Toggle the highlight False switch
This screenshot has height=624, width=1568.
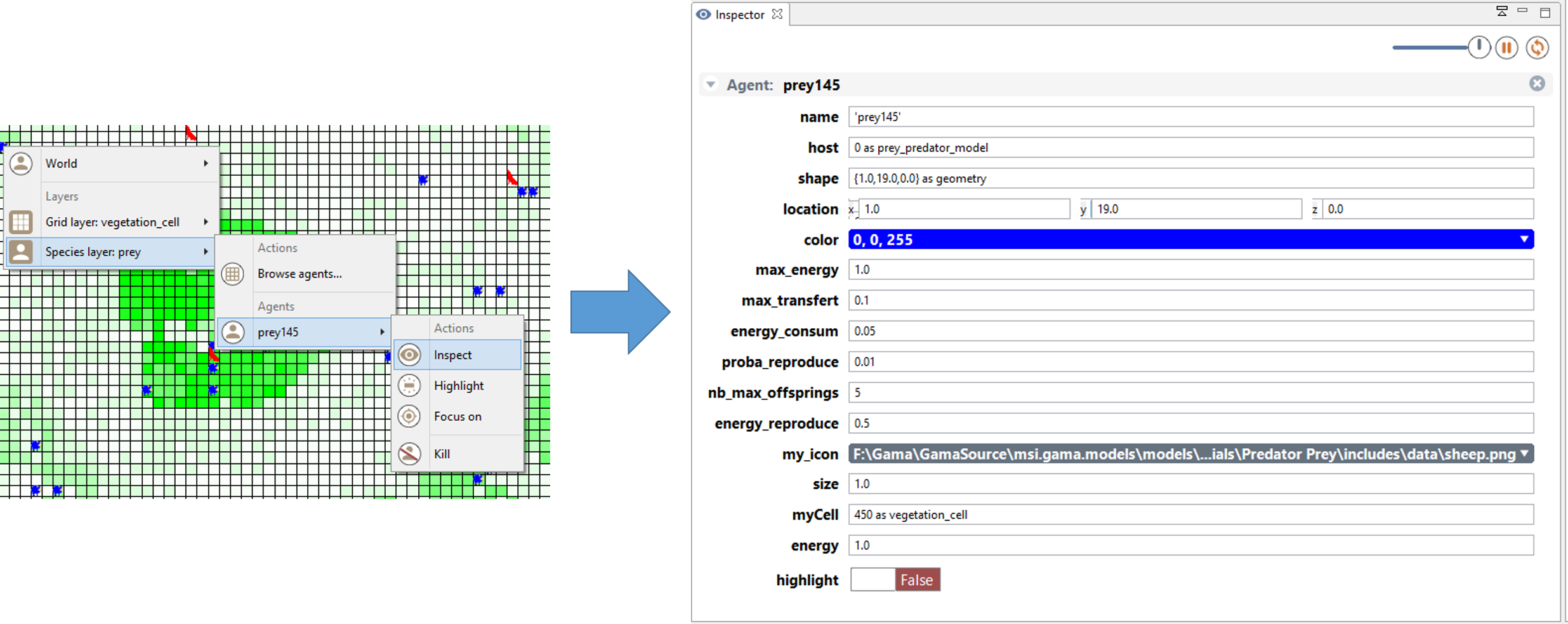click(x=895, y=580)
